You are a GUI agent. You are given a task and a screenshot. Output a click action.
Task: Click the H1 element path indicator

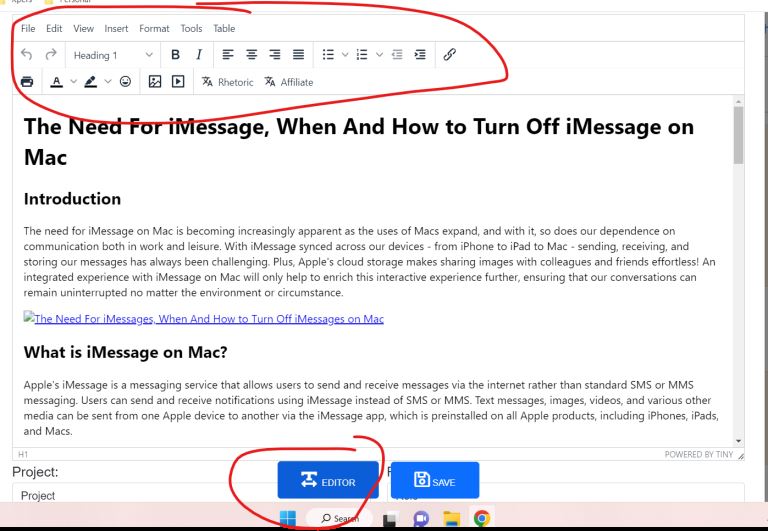click(23, 454)
